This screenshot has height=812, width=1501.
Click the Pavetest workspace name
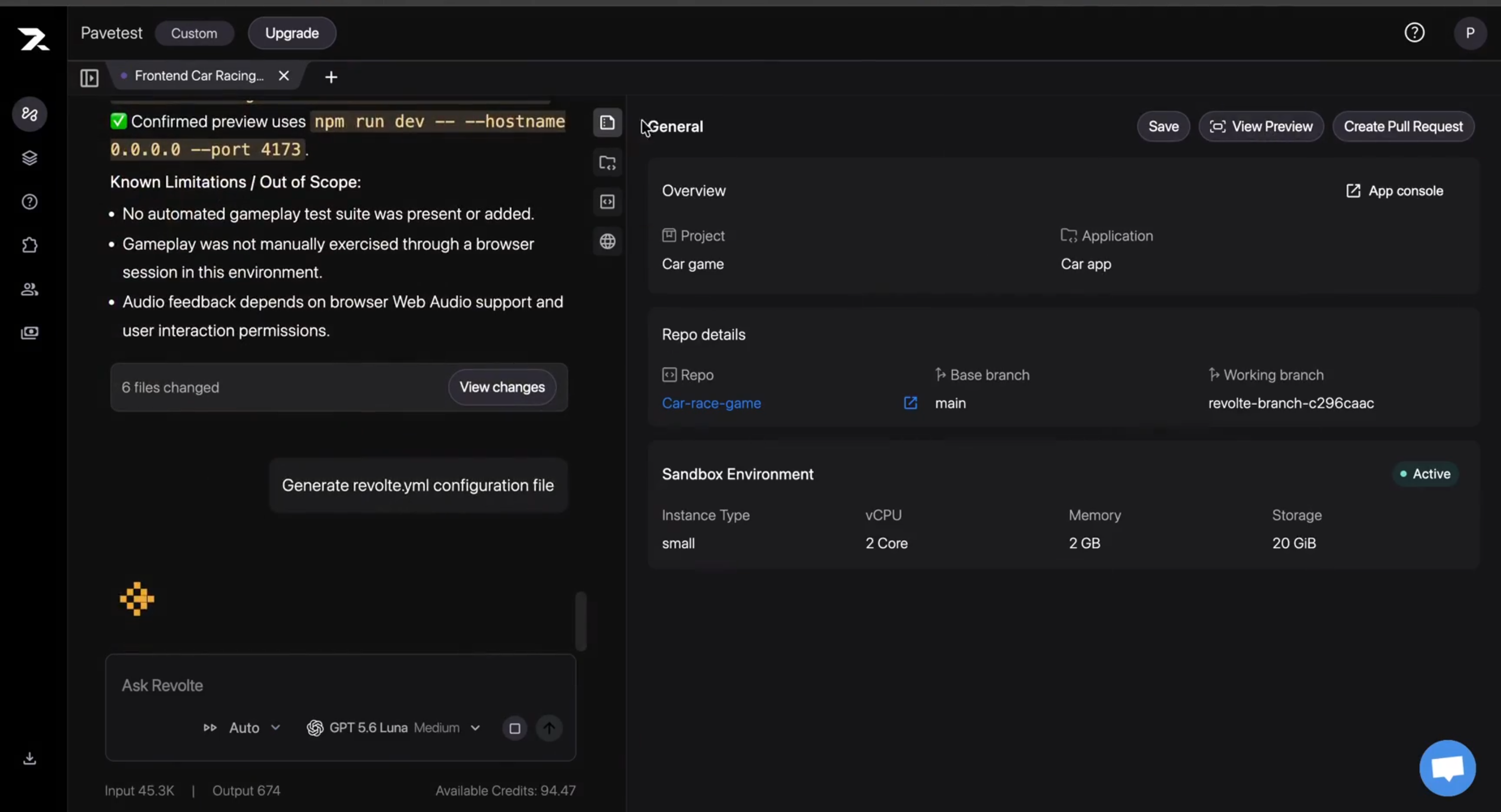click(x=112, y=33)
